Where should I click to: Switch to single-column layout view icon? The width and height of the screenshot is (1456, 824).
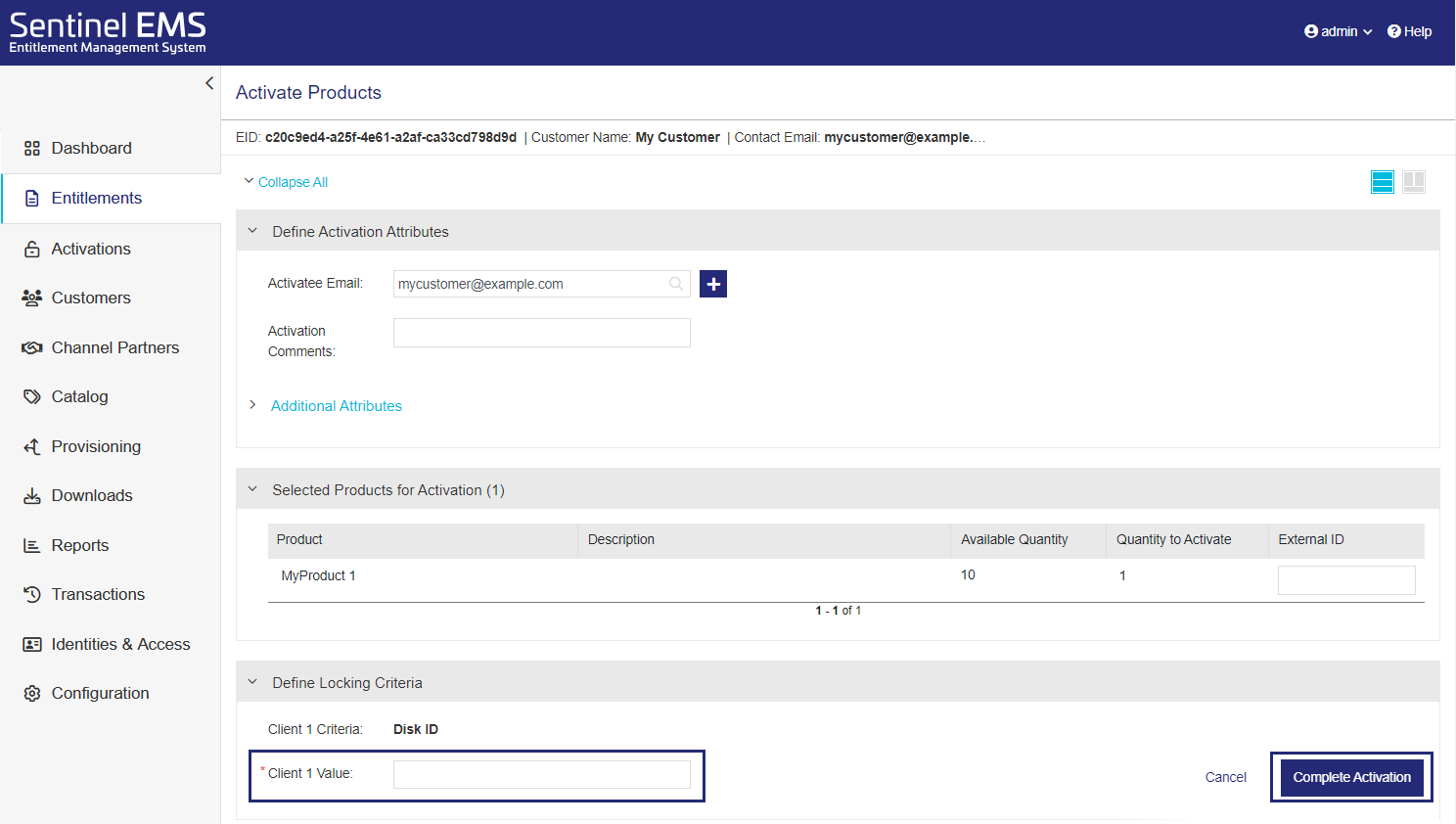coord(1382,182)
